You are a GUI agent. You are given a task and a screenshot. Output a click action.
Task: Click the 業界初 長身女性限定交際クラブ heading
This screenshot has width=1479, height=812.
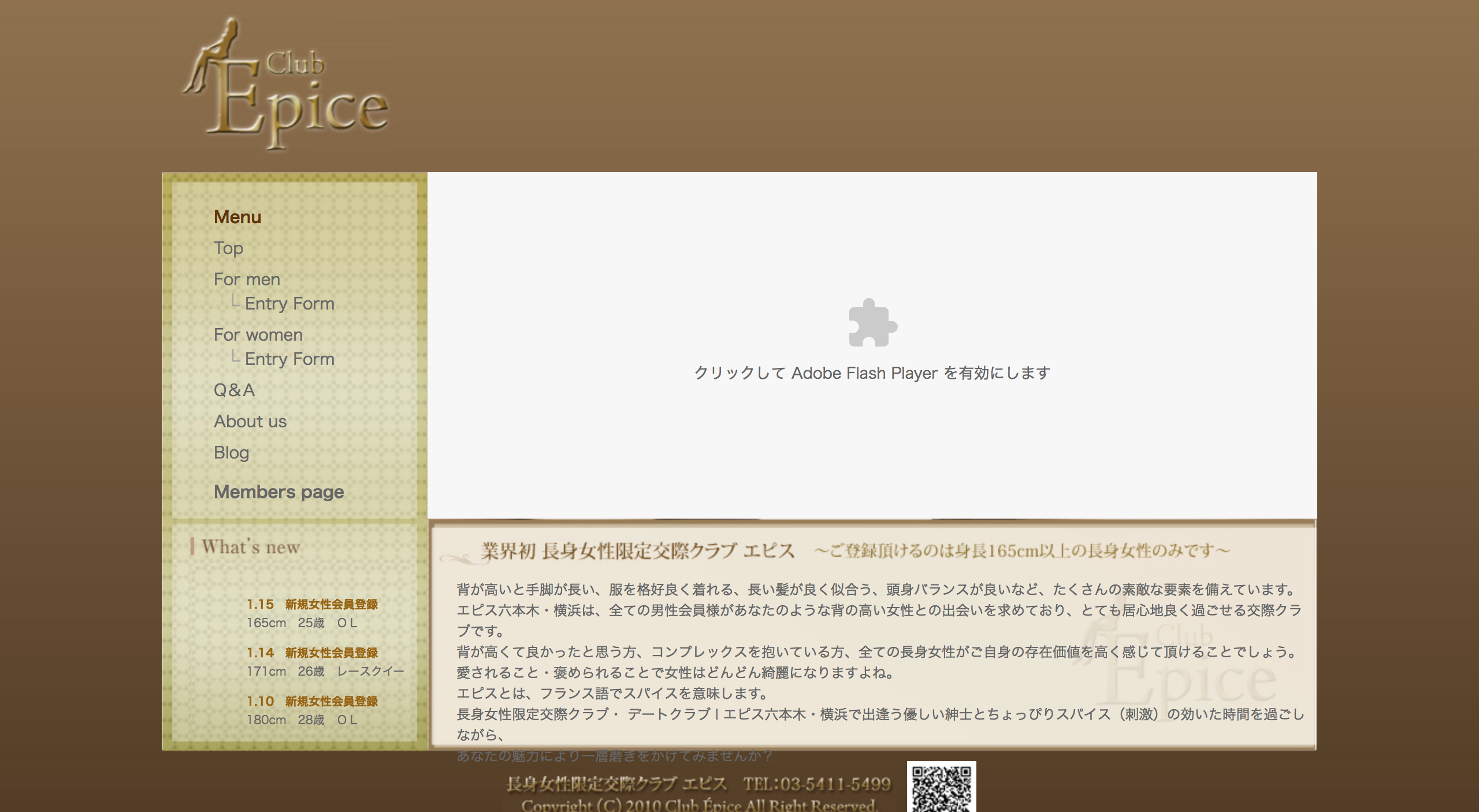coord(638,551)
